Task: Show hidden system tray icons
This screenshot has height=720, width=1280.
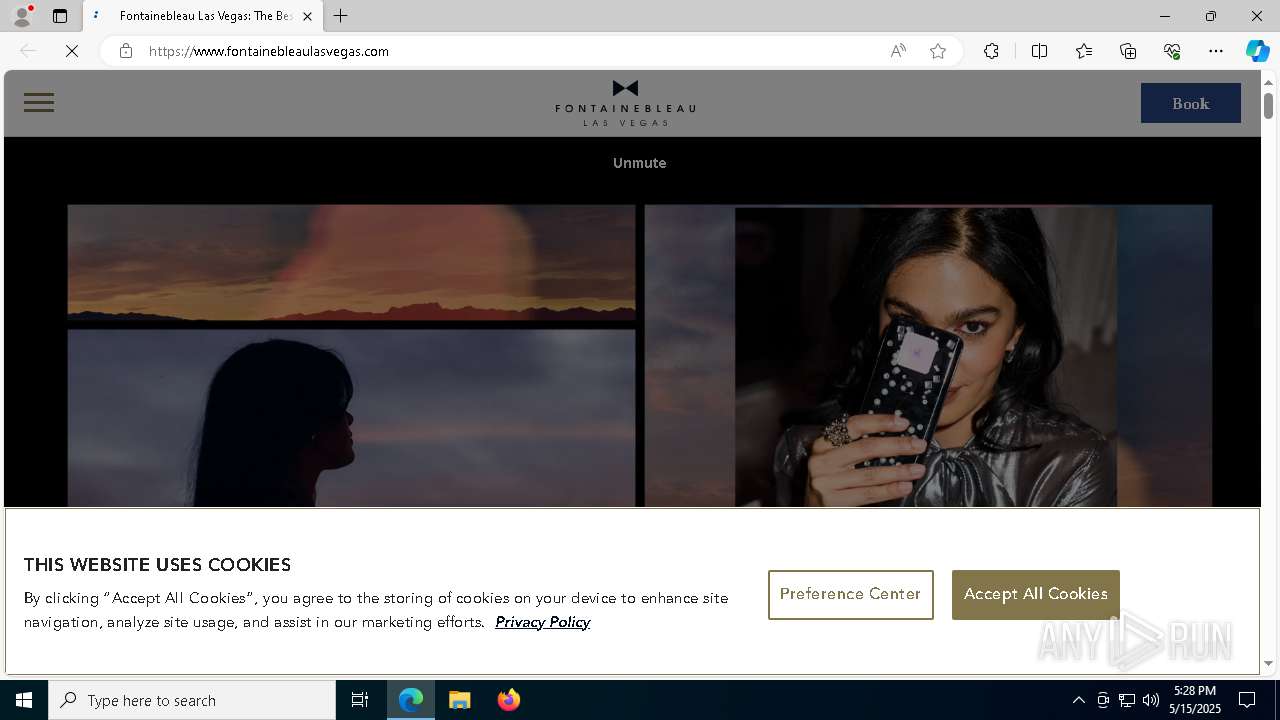Action: (1078, 700)
